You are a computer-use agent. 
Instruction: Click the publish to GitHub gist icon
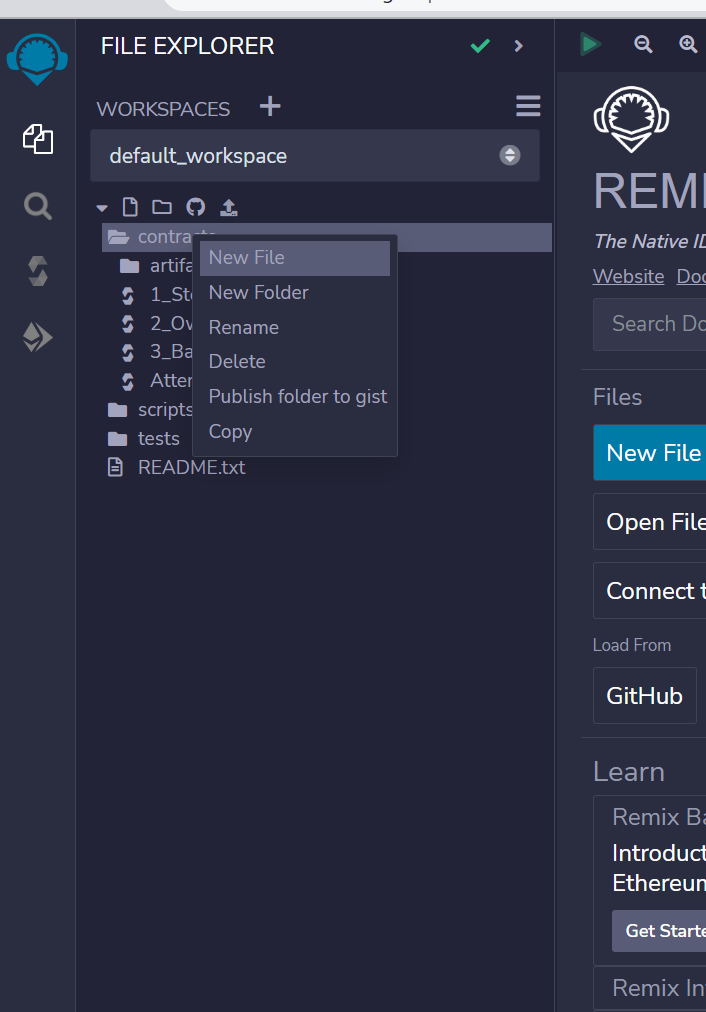point(196,207)
